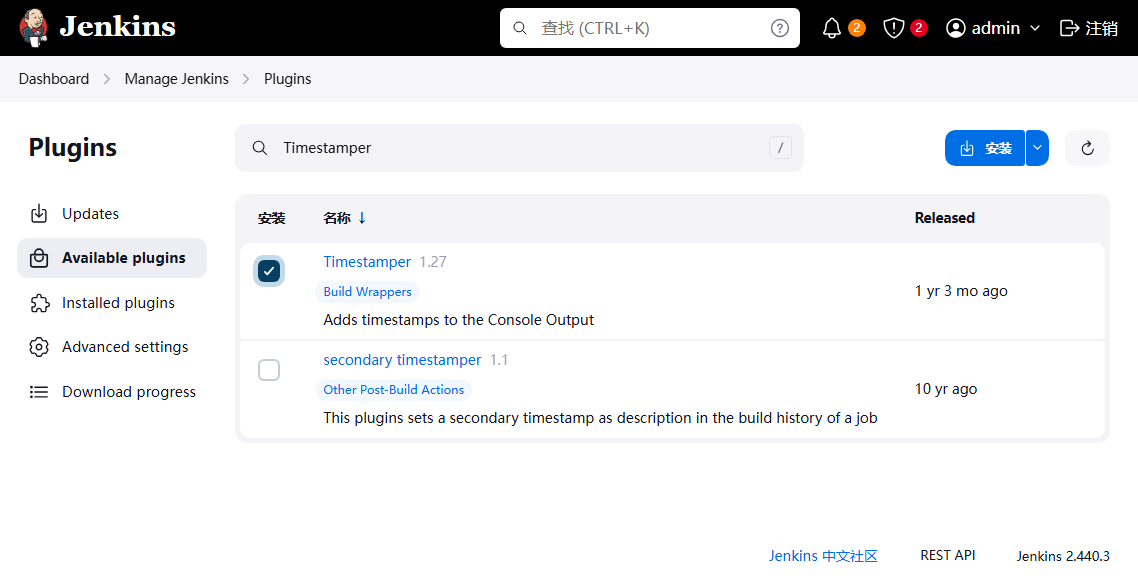Uncheck the Timestamper plugin checkbox
1138x588 pixels.
(269, 271)
